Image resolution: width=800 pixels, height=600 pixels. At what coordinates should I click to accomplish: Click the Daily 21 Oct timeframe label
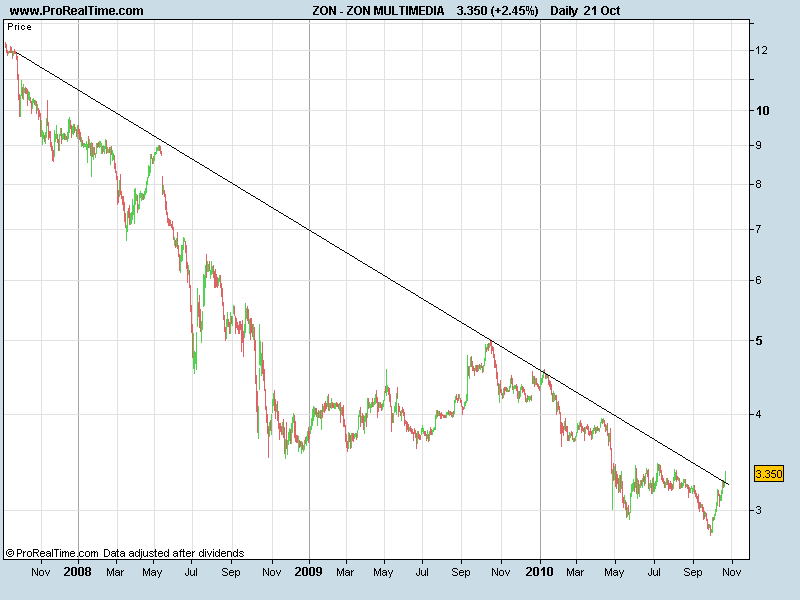point(585,11)
